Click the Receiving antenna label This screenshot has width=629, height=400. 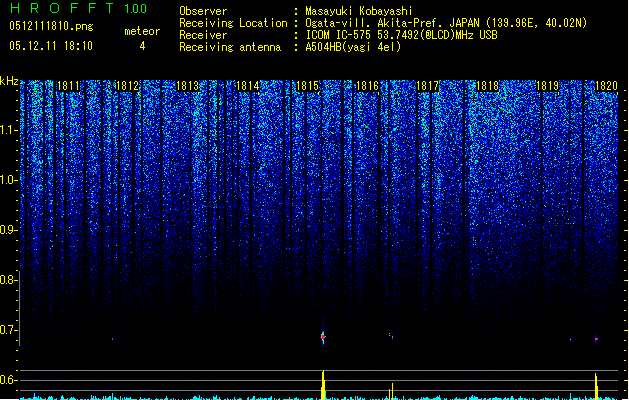[x=230, y=47]
